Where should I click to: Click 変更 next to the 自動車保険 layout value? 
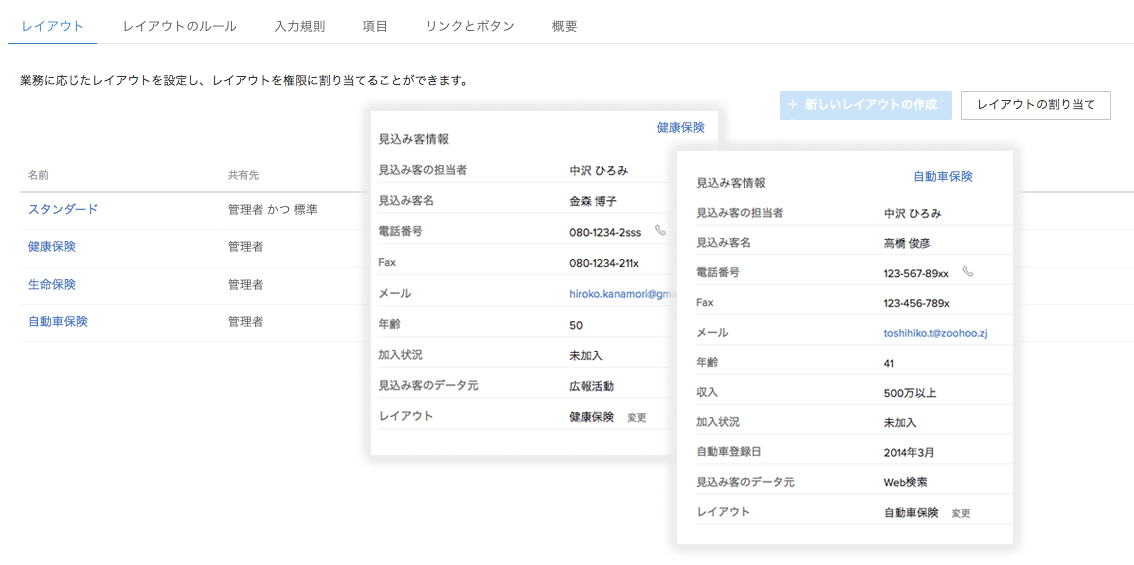[x=961, y=513]
